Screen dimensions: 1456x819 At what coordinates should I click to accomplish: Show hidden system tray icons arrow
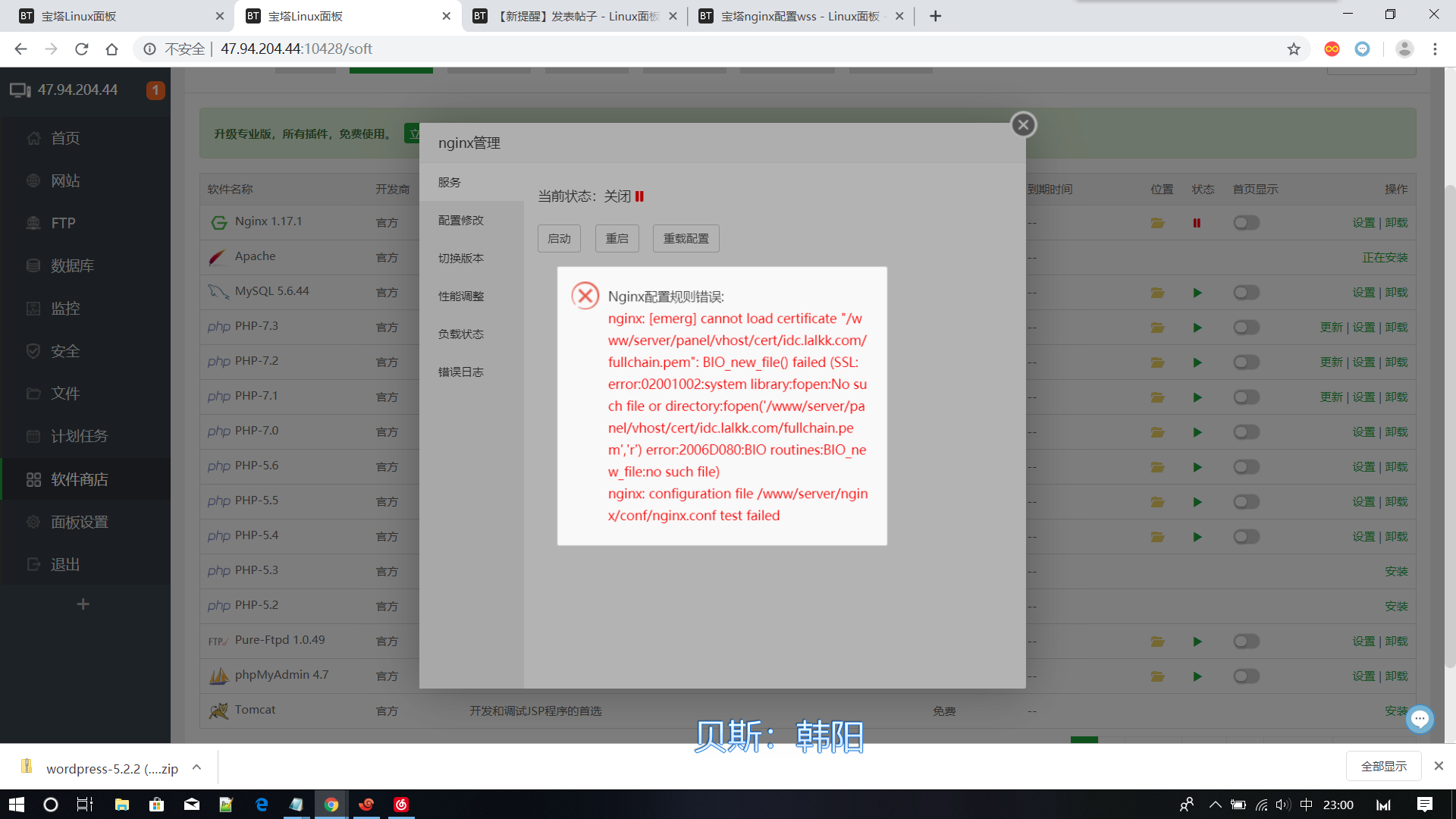point(1215,805)
